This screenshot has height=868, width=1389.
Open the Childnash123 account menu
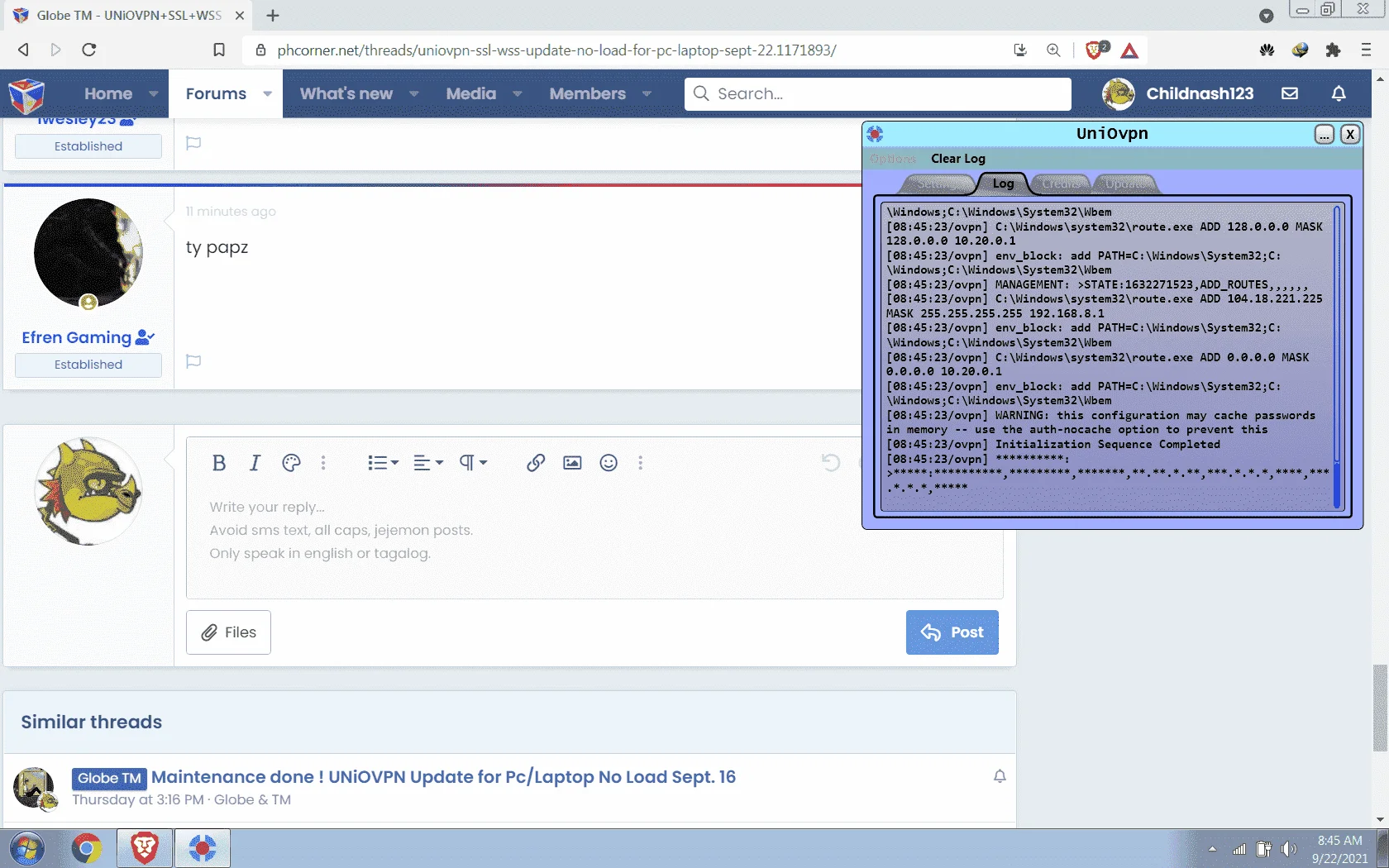tap(1178, 93)
